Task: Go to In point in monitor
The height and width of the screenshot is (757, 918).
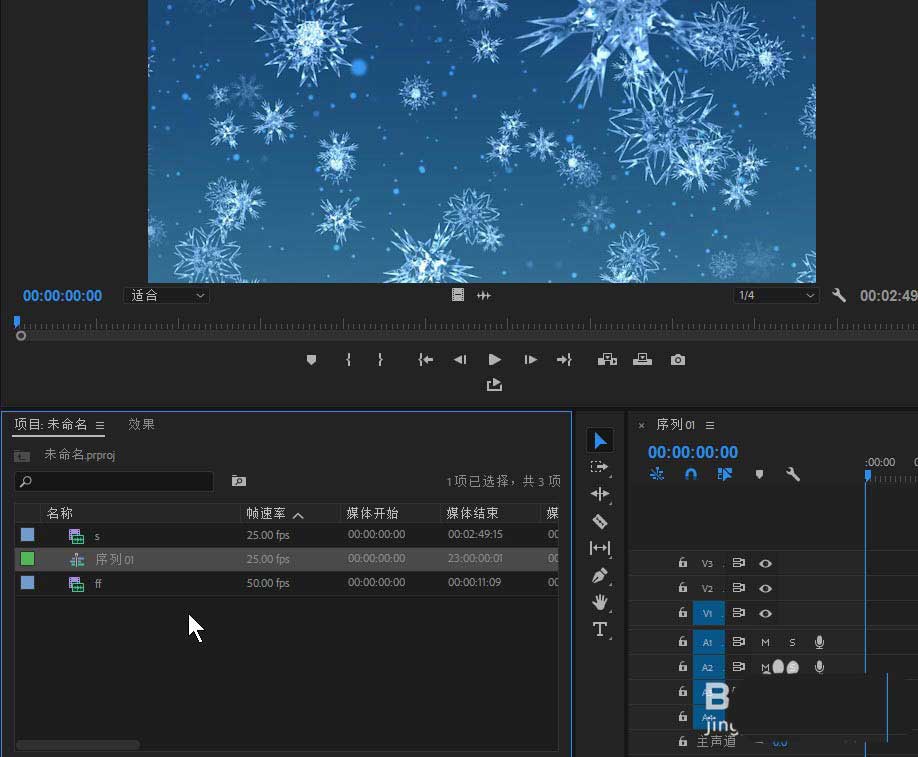Action: pyautogui.click(x=426, y=359)
